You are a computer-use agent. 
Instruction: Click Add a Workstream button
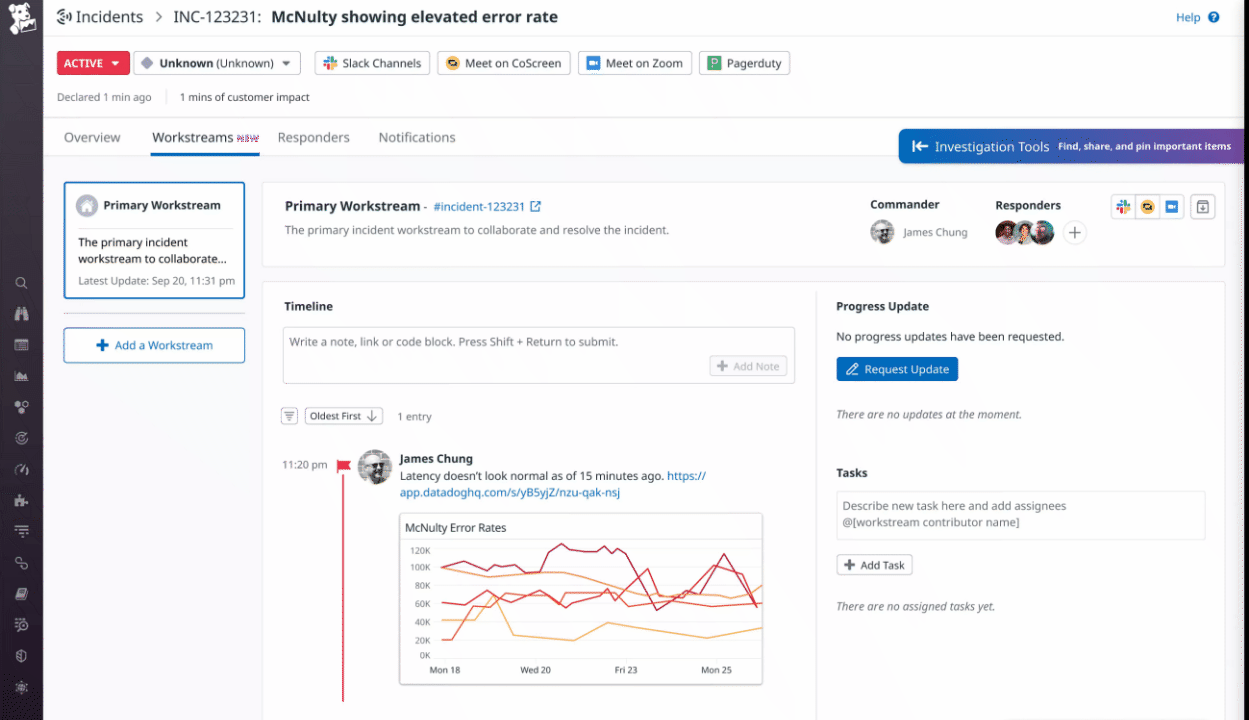click(x=154, y=345)
